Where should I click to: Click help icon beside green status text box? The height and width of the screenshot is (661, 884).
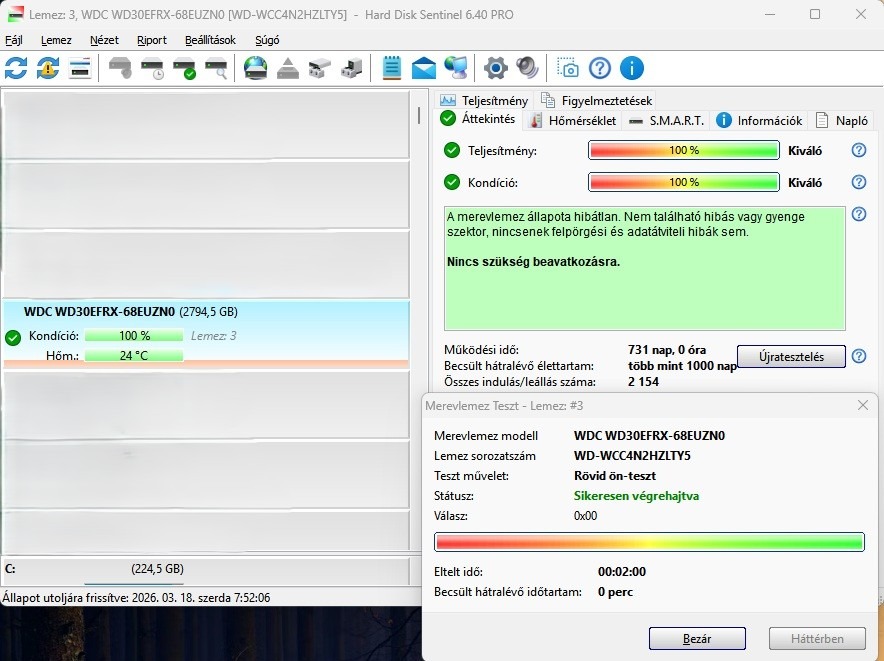(x=859, y=214)
